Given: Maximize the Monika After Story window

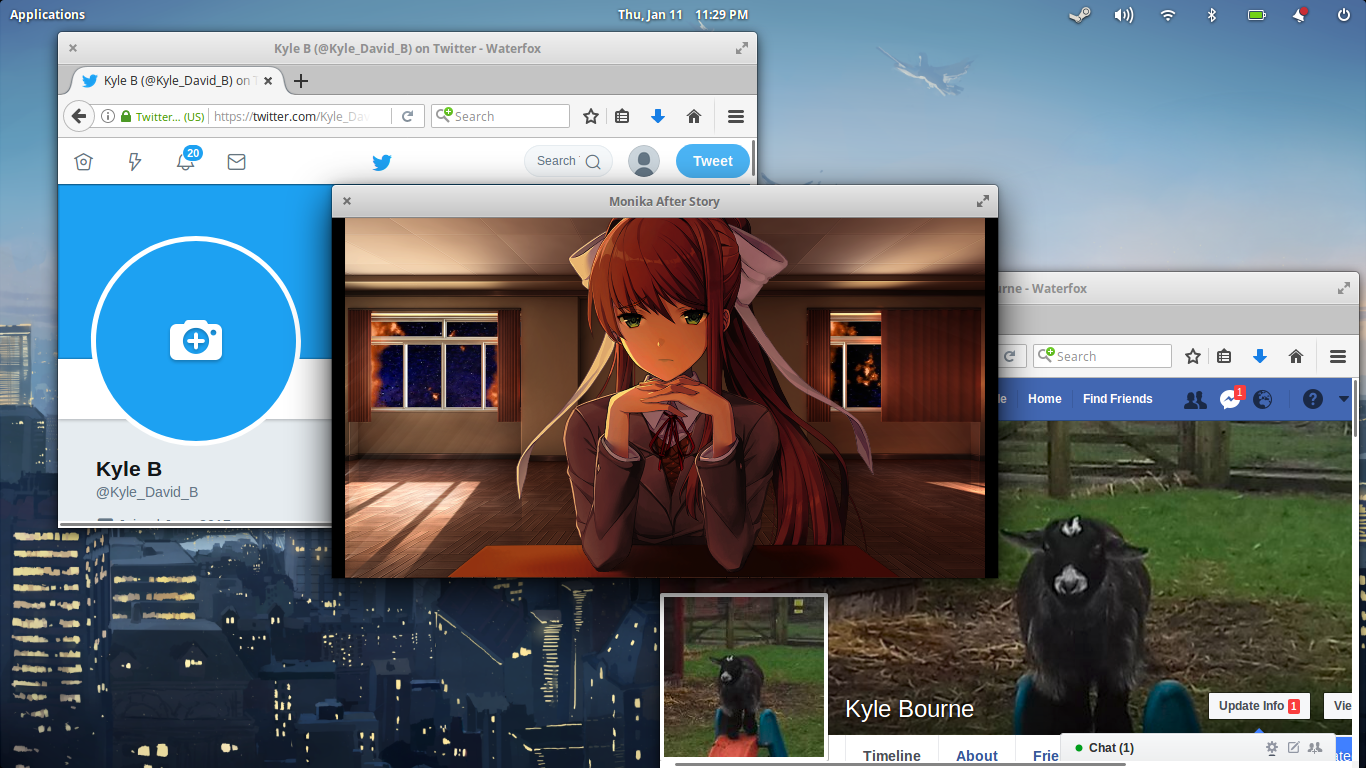Looking at the screenshot, I should click(982, 201).
